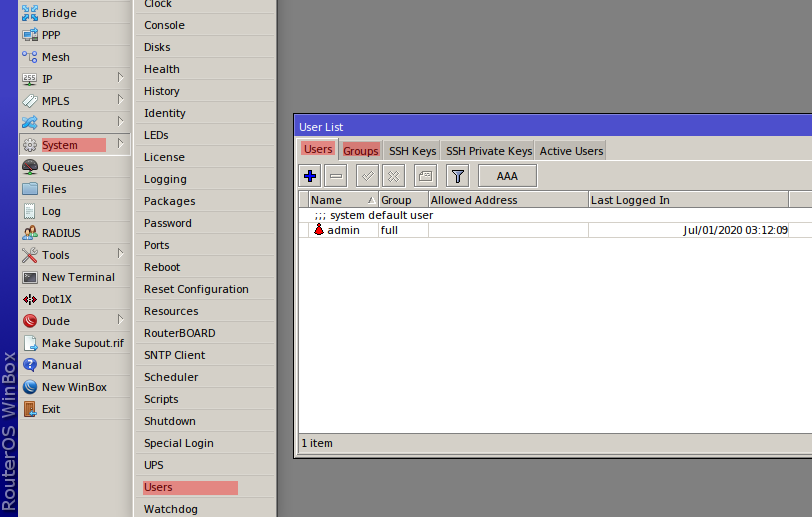Click the Bridge sidebar icon
Image resolution: width=812 pixels, height=517 pixels.
pos(30,13)
